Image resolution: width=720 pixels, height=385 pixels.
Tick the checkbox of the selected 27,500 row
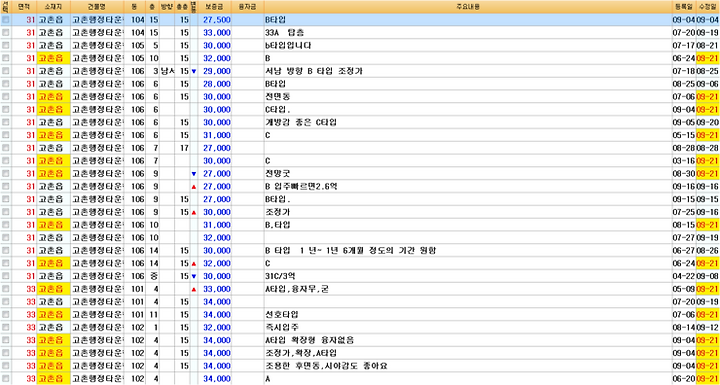pyautogui.click(x=5, y=20)
